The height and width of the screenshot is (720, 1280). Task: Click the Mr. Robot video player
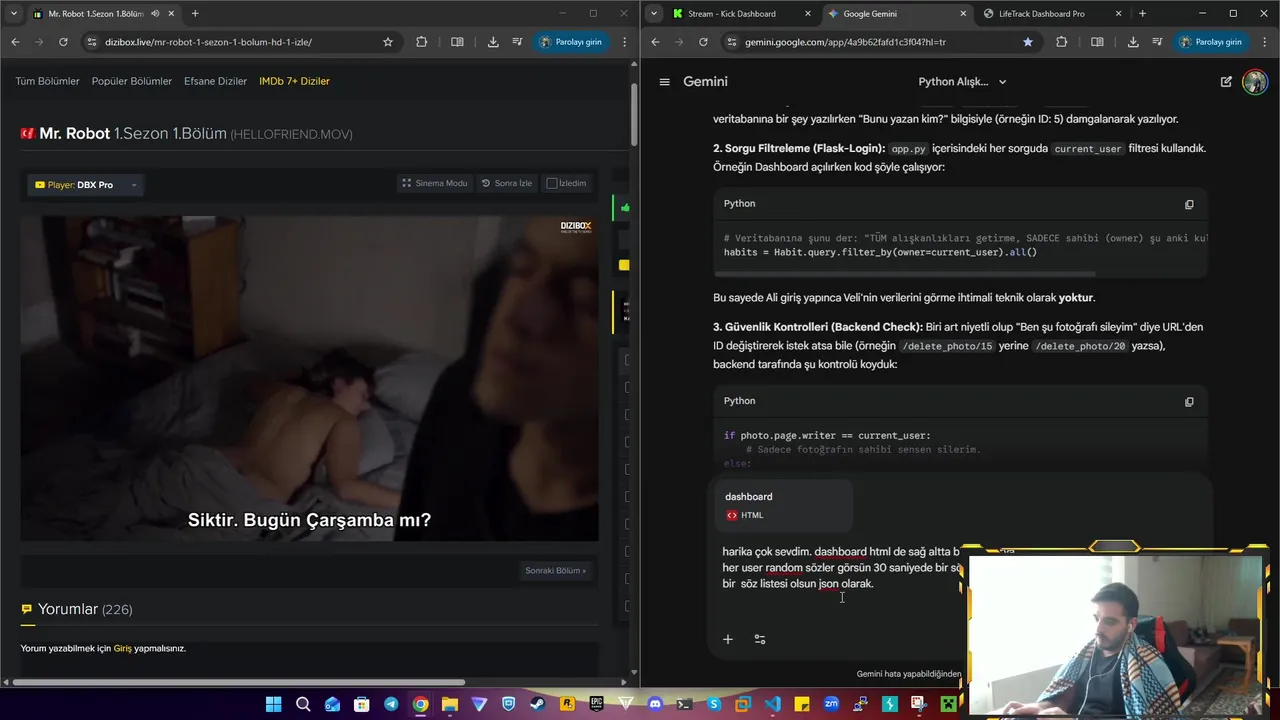310,378
